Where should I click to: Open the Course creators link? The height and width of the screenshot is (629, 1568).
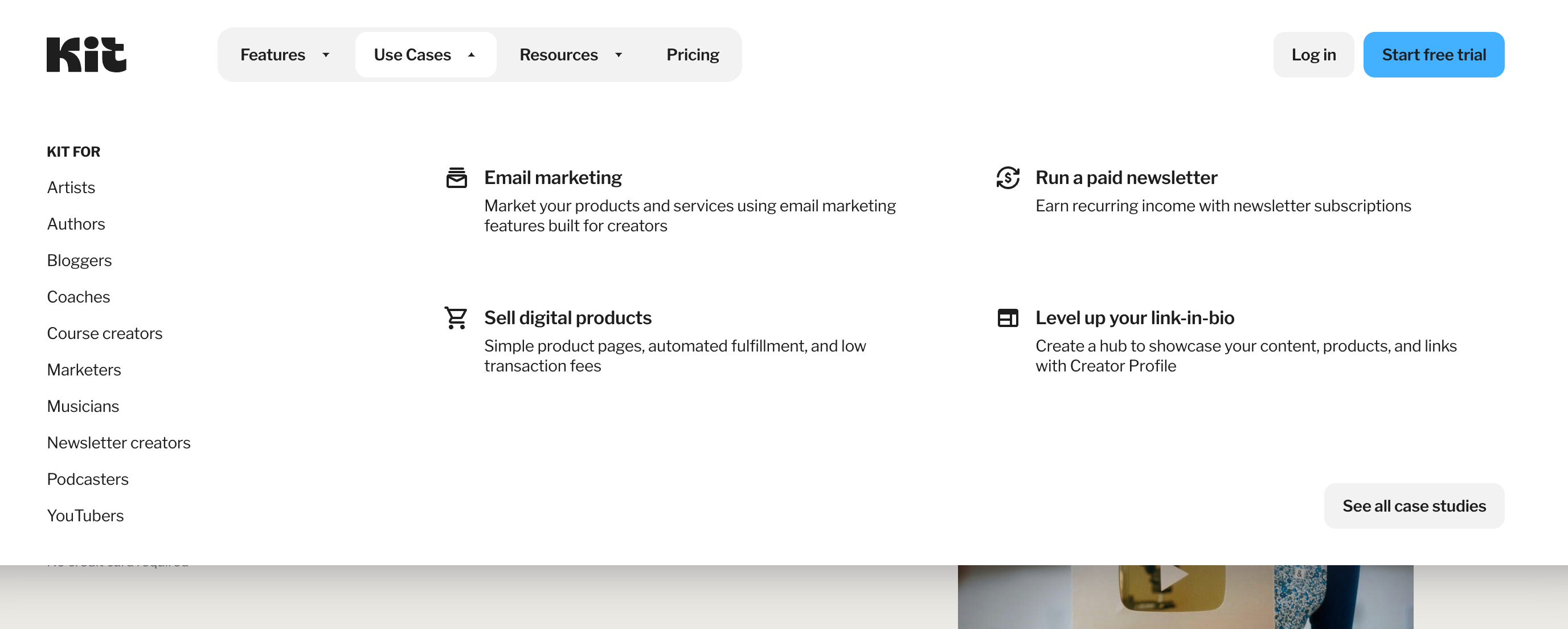pyautogui.click(x=105, y=334)
